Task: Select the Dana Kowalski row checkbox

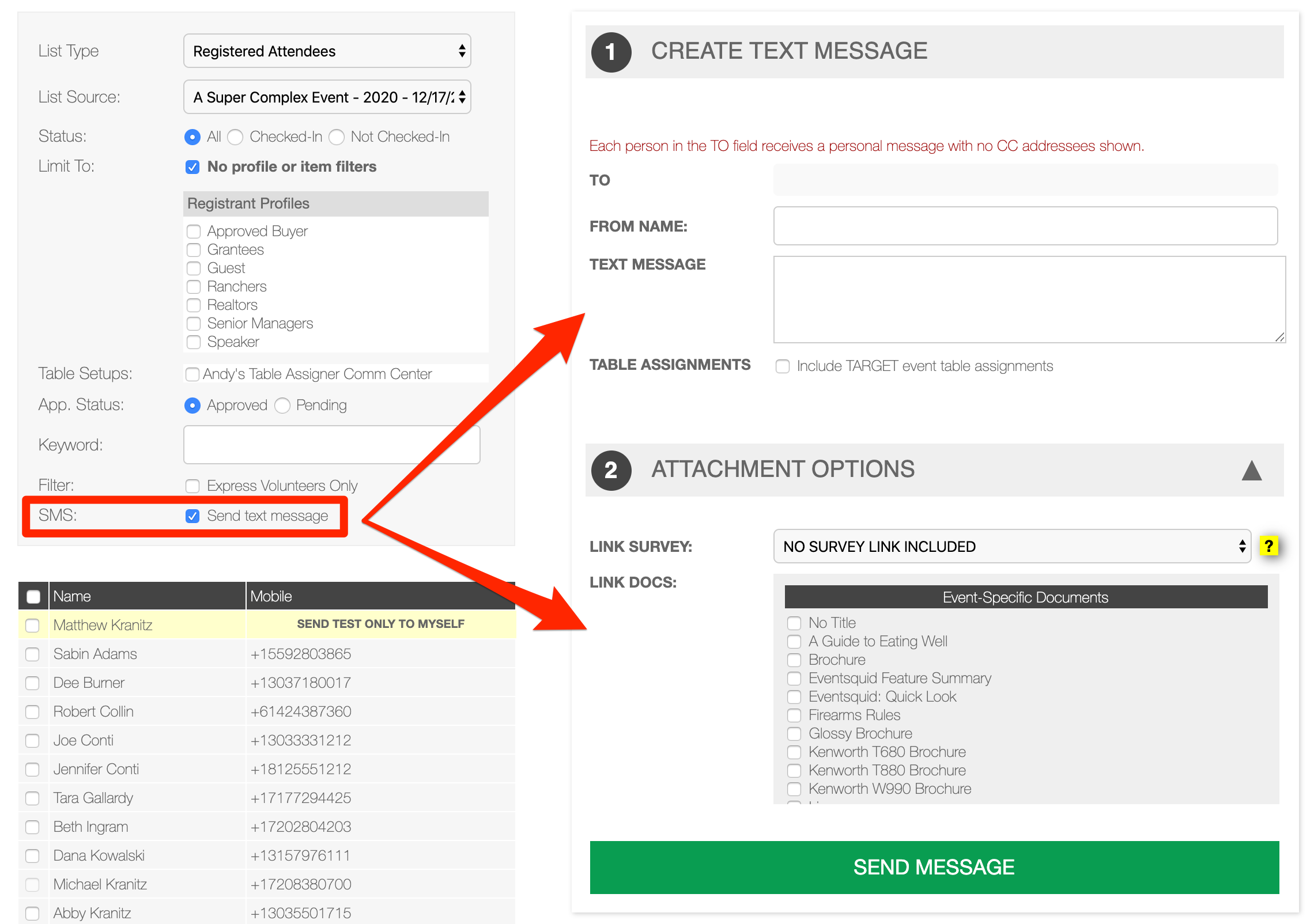Action: pos(32,856)
